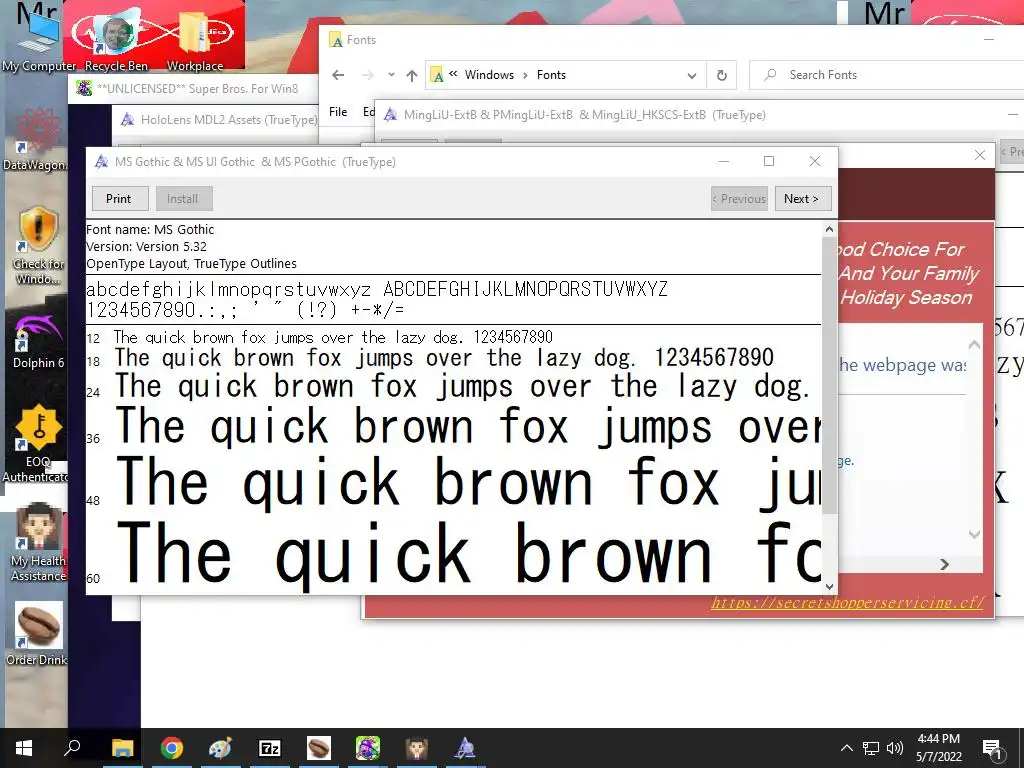Open My Computer desktop icon
This screenshot has width=1024, height=768.
click(39, 39)
